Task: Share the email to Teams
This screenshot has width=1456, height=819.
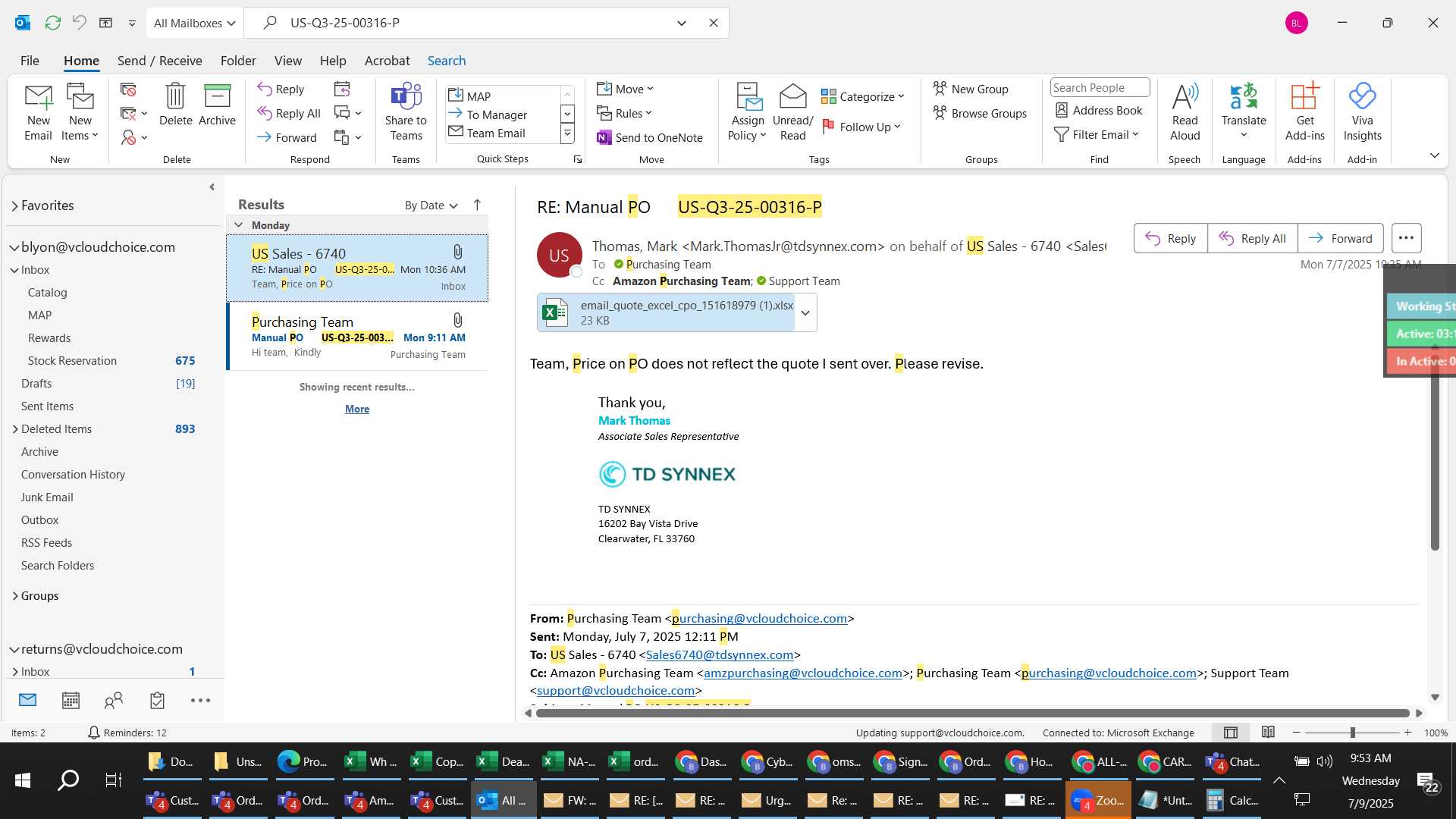Action: point(406,112)
